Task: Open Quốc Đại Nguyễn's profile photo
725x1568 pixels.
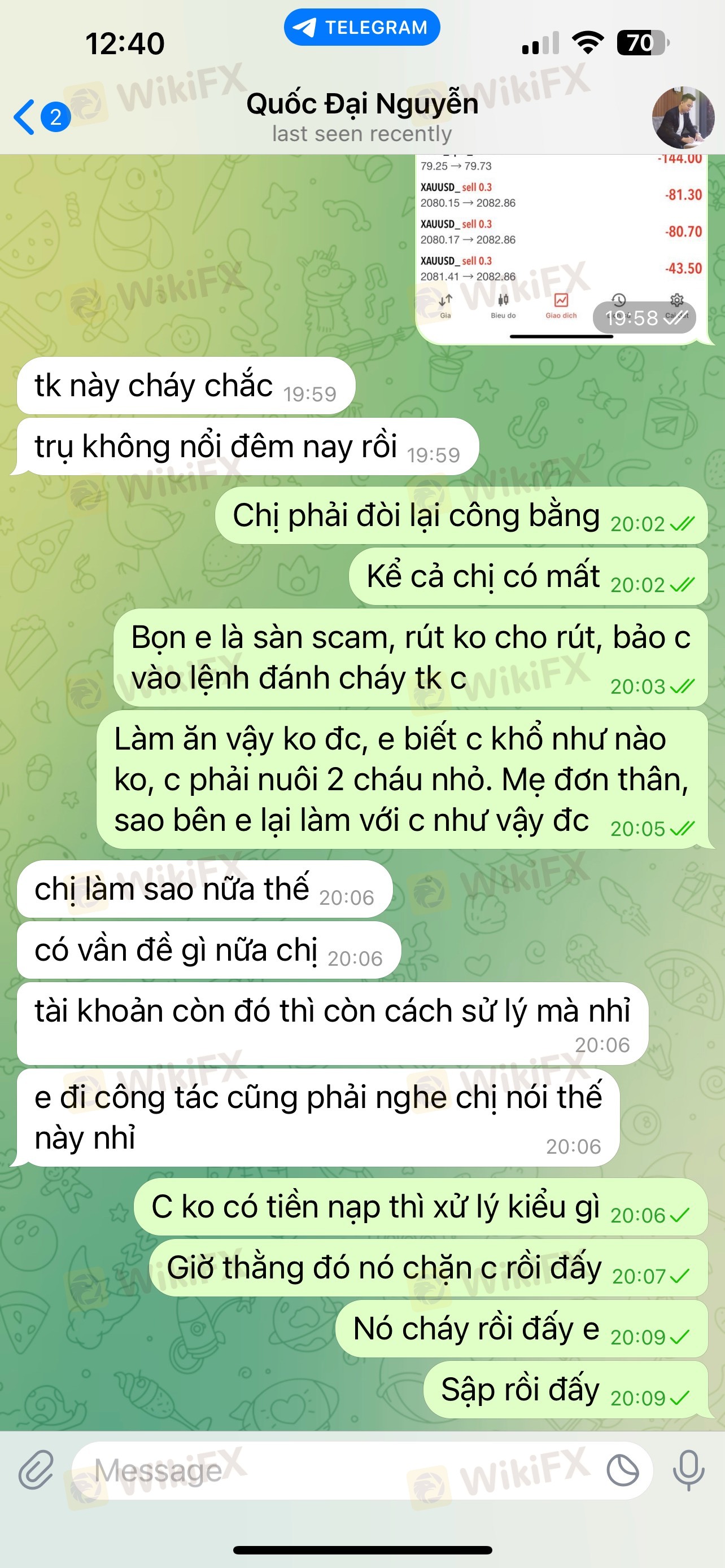Action: [683, 117]
